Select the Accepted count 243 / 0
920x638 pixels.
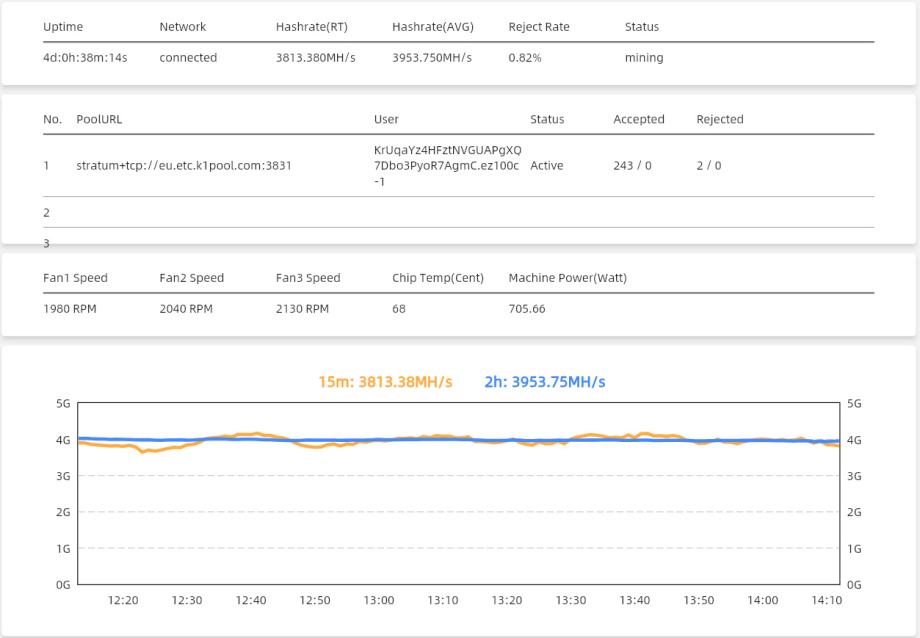pos(632,166)
